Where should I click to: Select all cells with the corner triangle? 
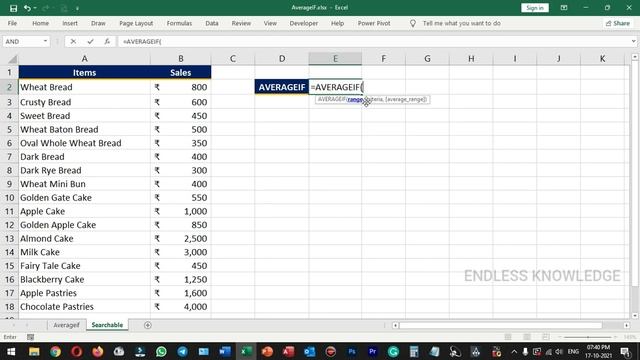pos(12,59)
